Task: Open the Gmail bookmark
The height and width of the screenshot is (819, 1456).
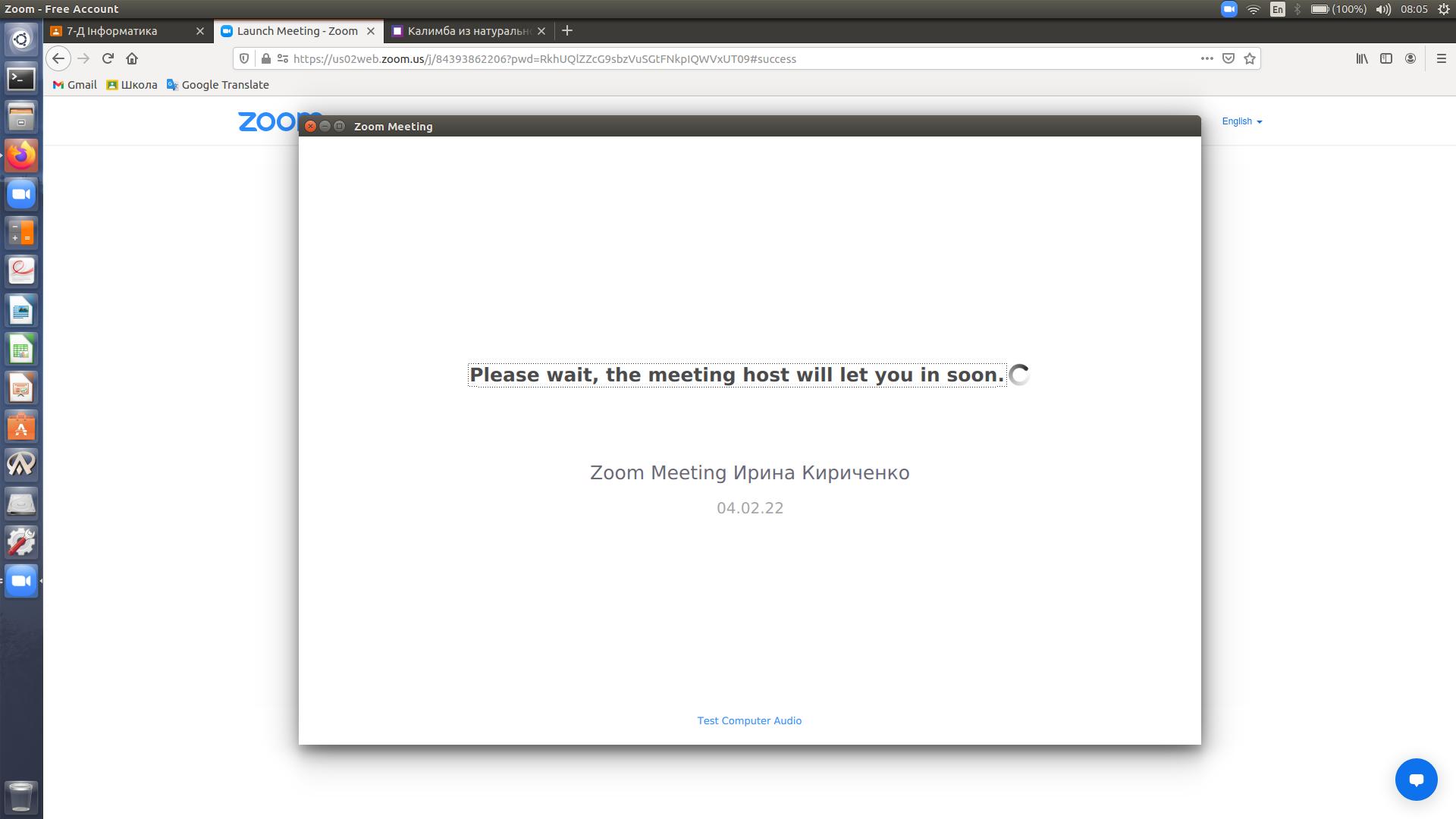Action: click(74, 85)
